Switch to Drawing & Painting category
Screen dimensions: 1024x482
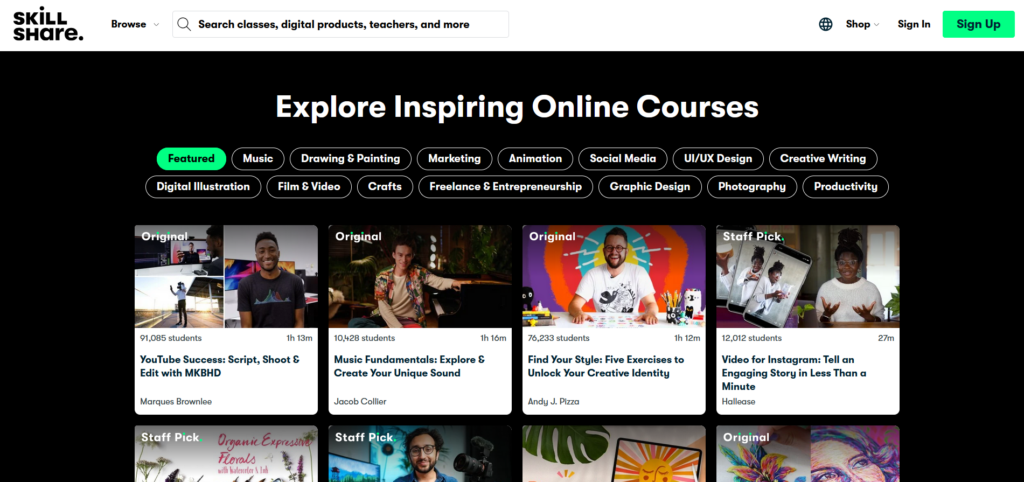click(x=350, y=158)
